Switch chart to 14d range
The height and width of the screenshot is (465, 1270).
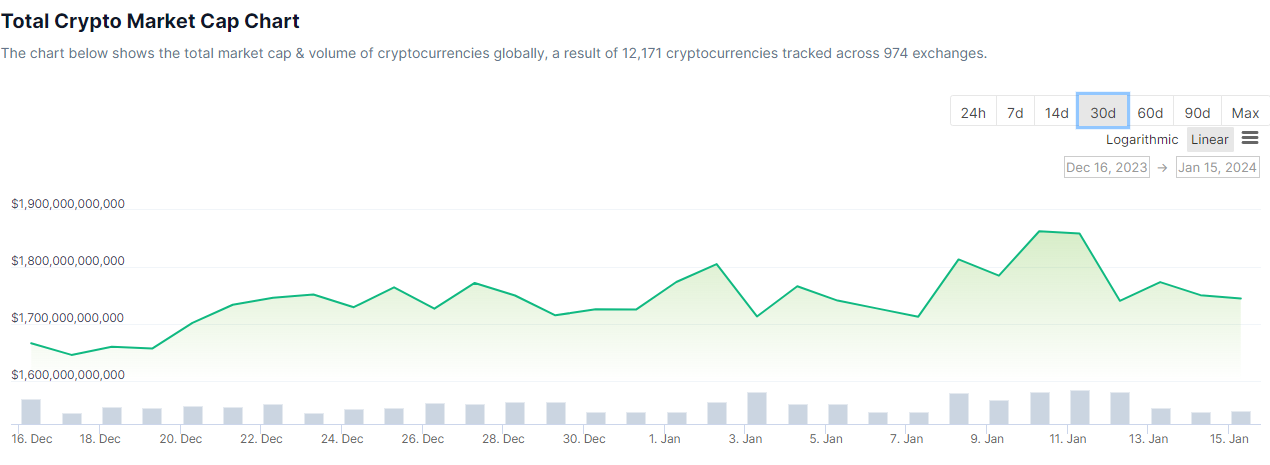(x=1057, y=113)
